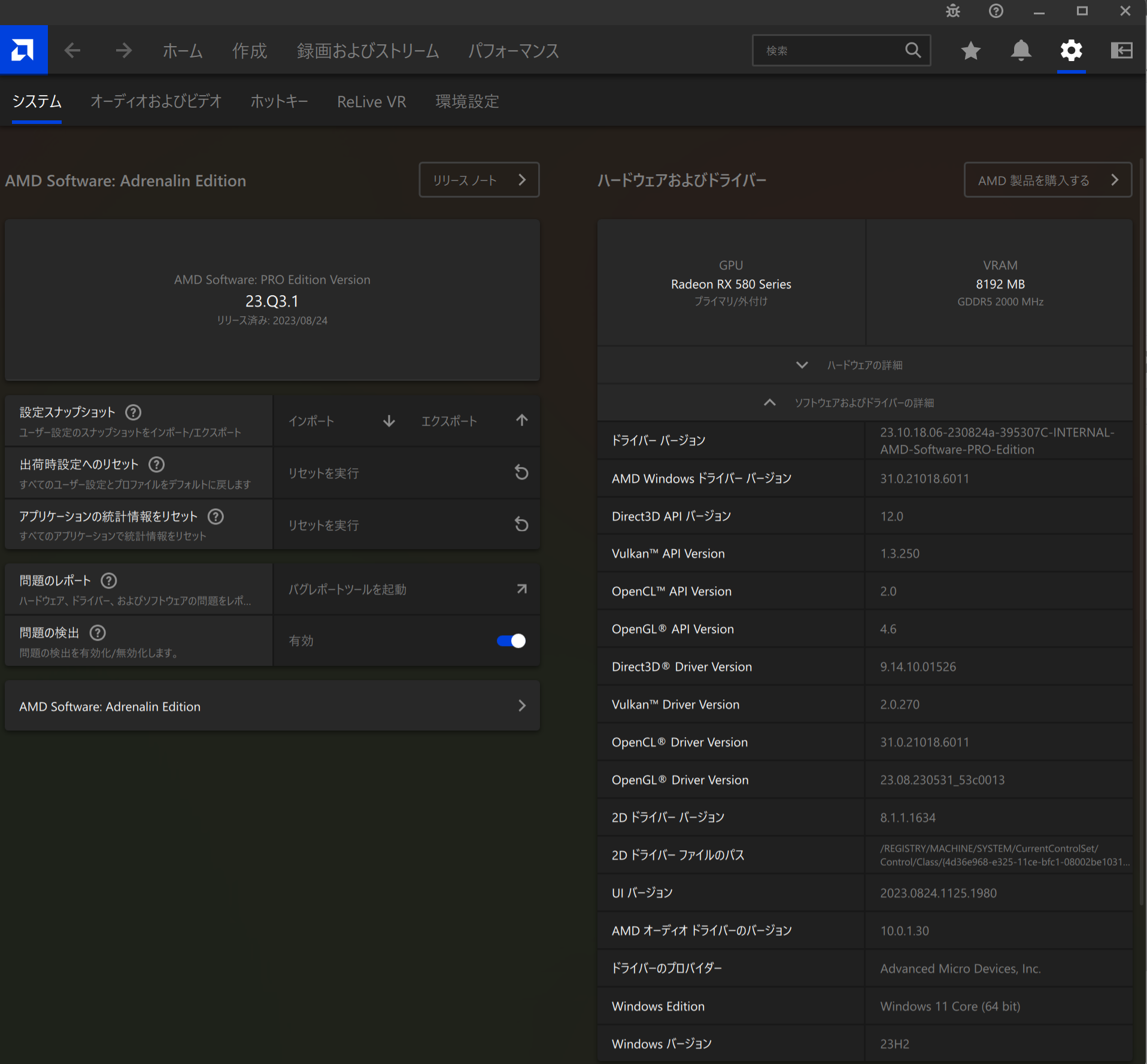
Task: Open the ホーム menu
Action: pos(183,51)
